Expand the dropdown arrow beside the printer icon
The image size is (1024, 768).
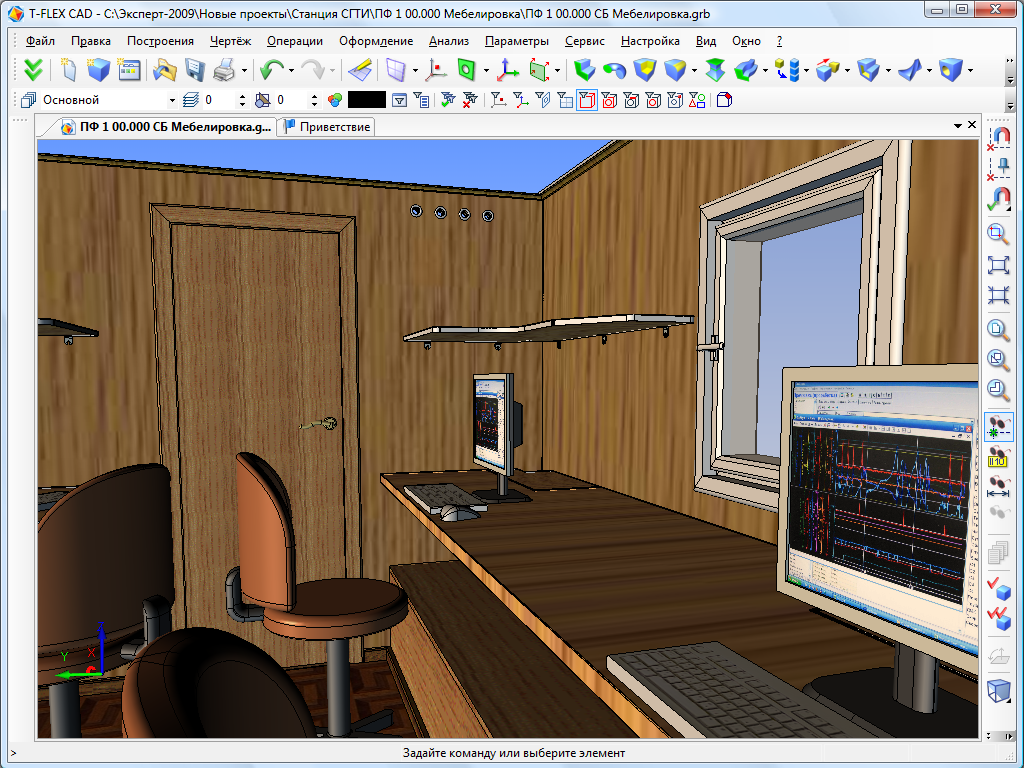pos(244,72)
